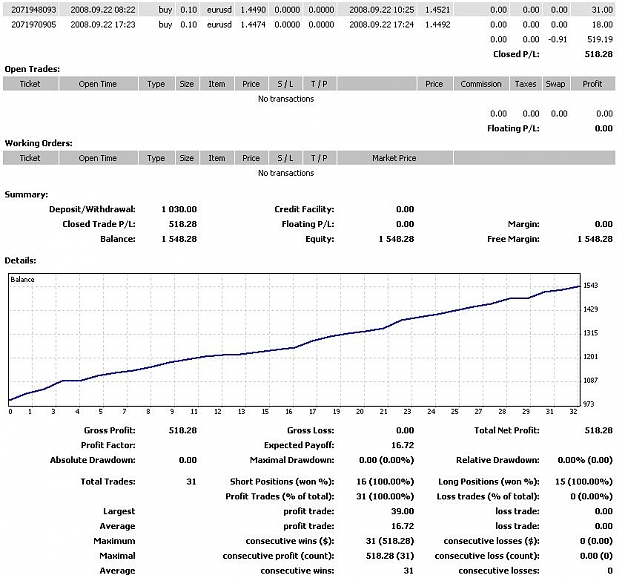Select ticket number 2071948093
This screenshot has height=578, width=625.
(x=33, y=10)
